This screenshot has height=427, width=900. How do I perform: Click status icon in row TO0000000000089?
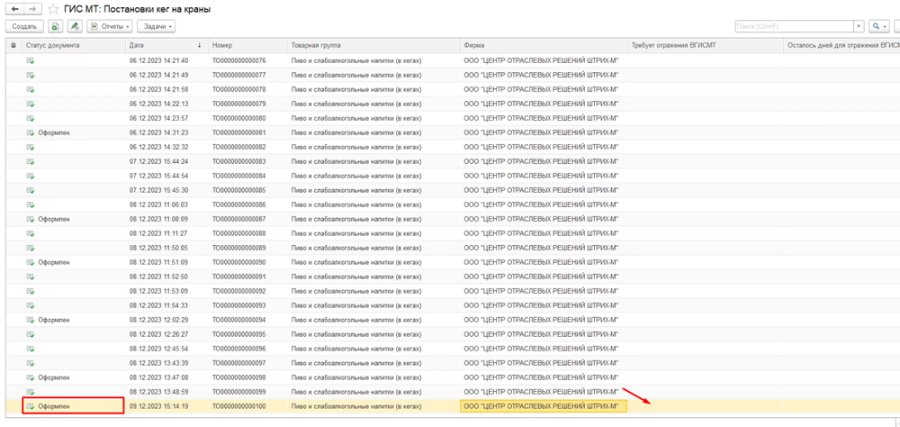pyautogui.click(x=30, y=247)
